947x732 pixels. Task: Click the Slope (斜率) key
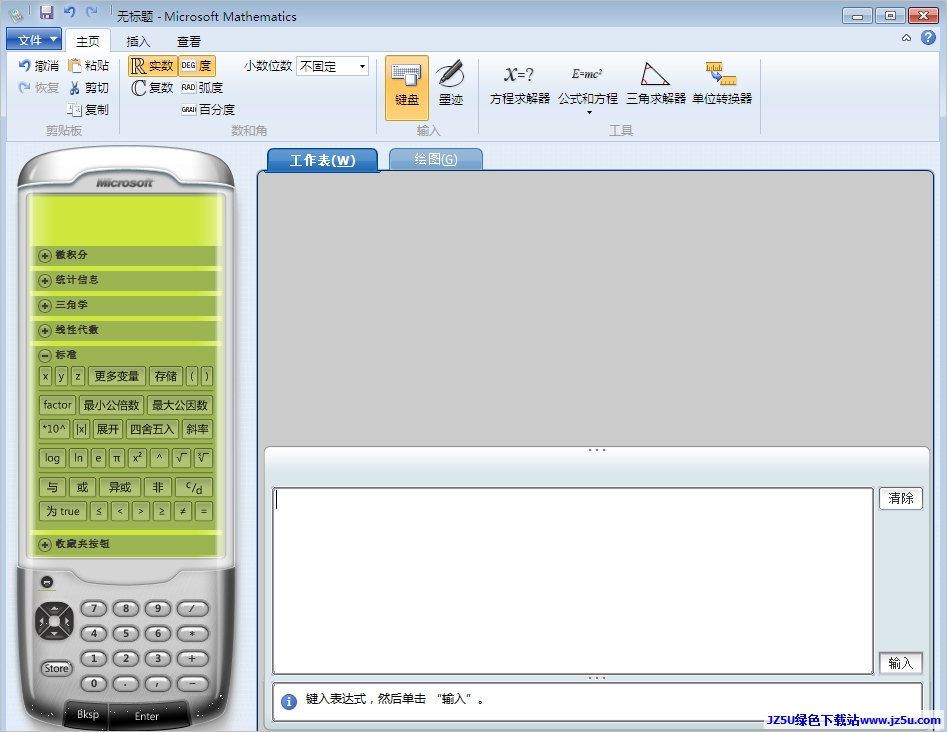point(197,429)
